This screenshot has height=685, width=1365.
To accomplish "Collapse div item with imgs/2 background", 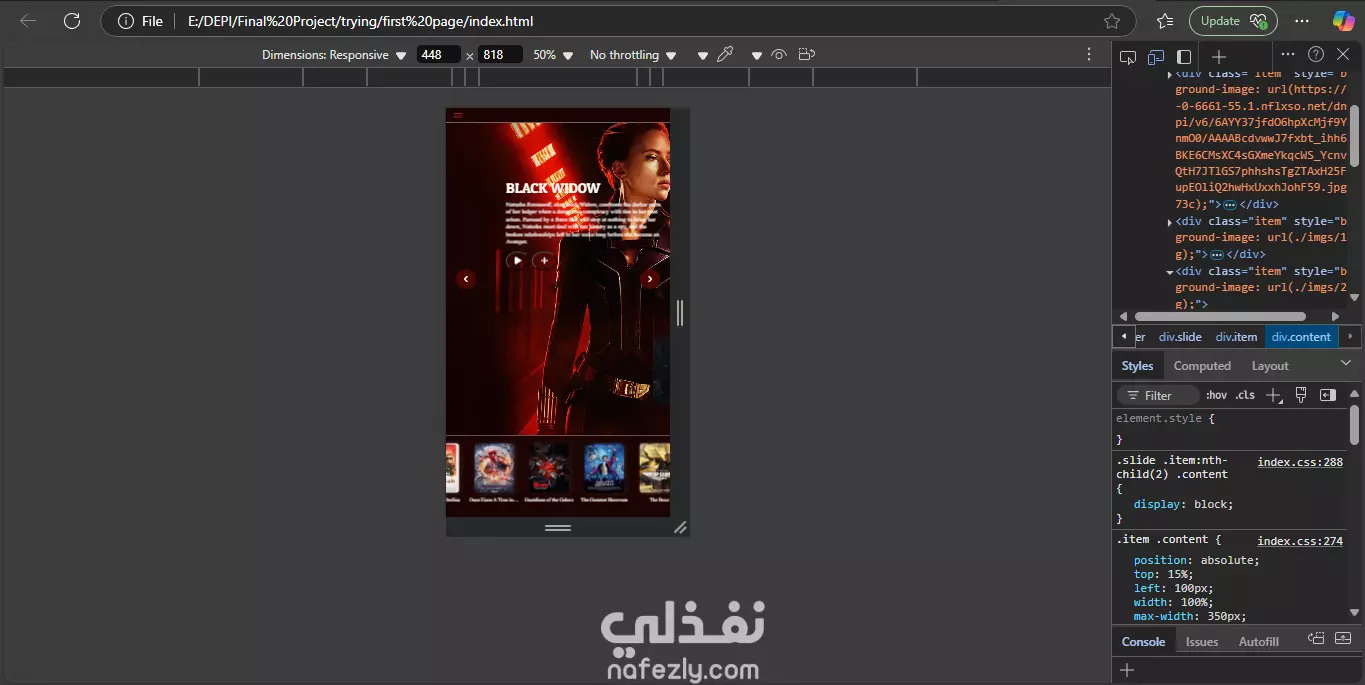I will point(1169,272).
